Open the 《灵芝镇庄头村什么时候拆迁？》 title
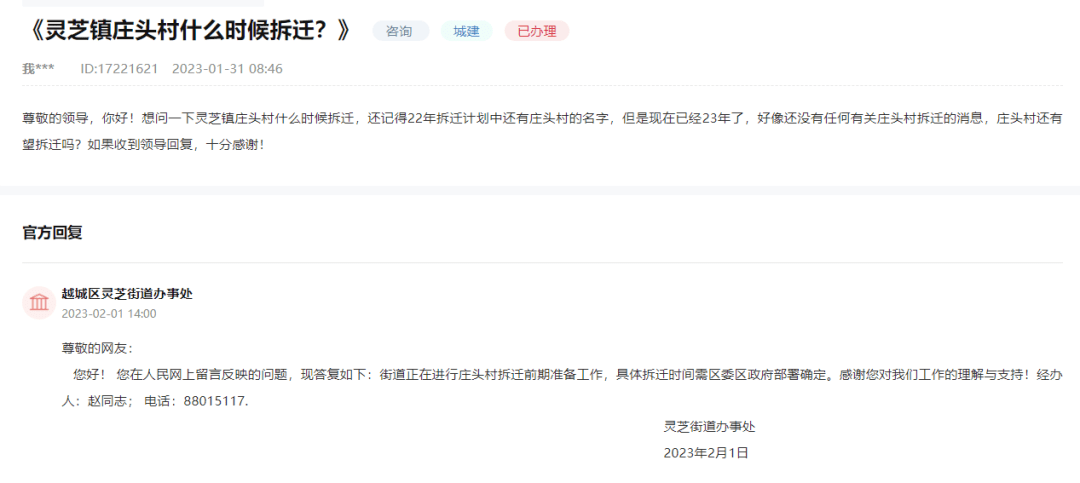 (187, 32)
